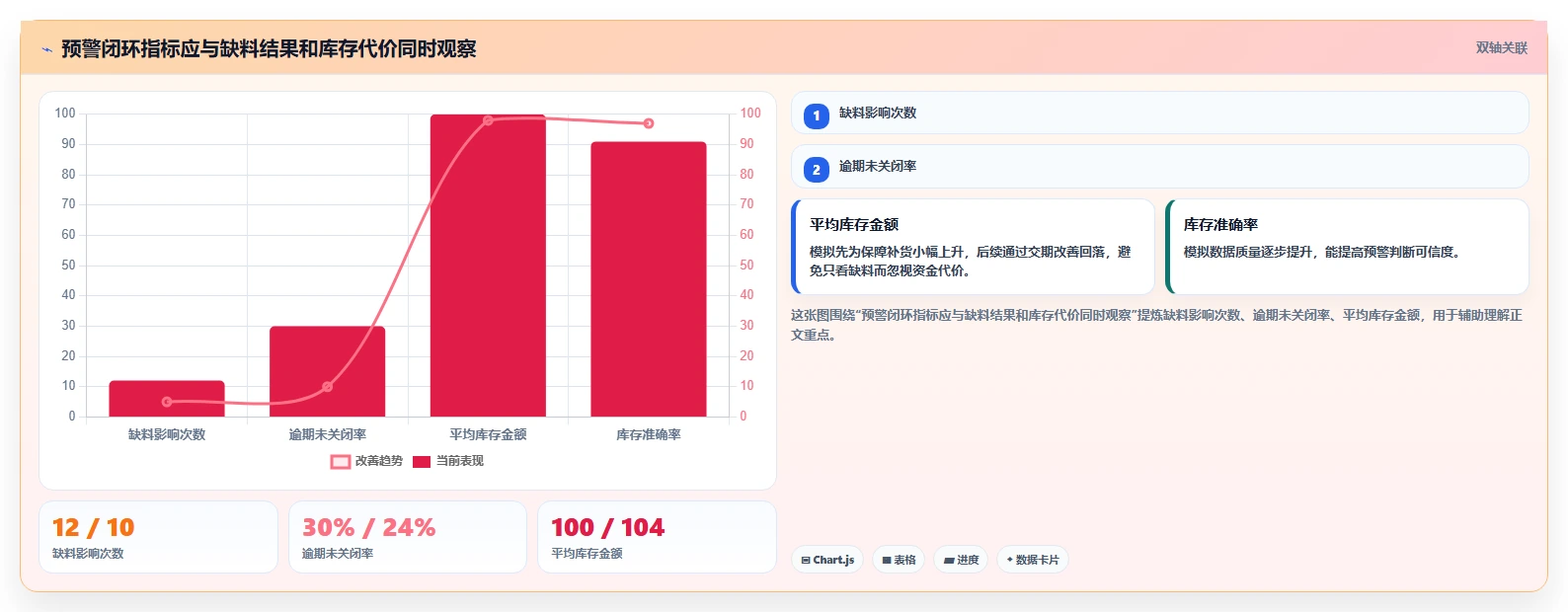
Task: Click the header icon beside the title
Action: (x=46, y=49)
